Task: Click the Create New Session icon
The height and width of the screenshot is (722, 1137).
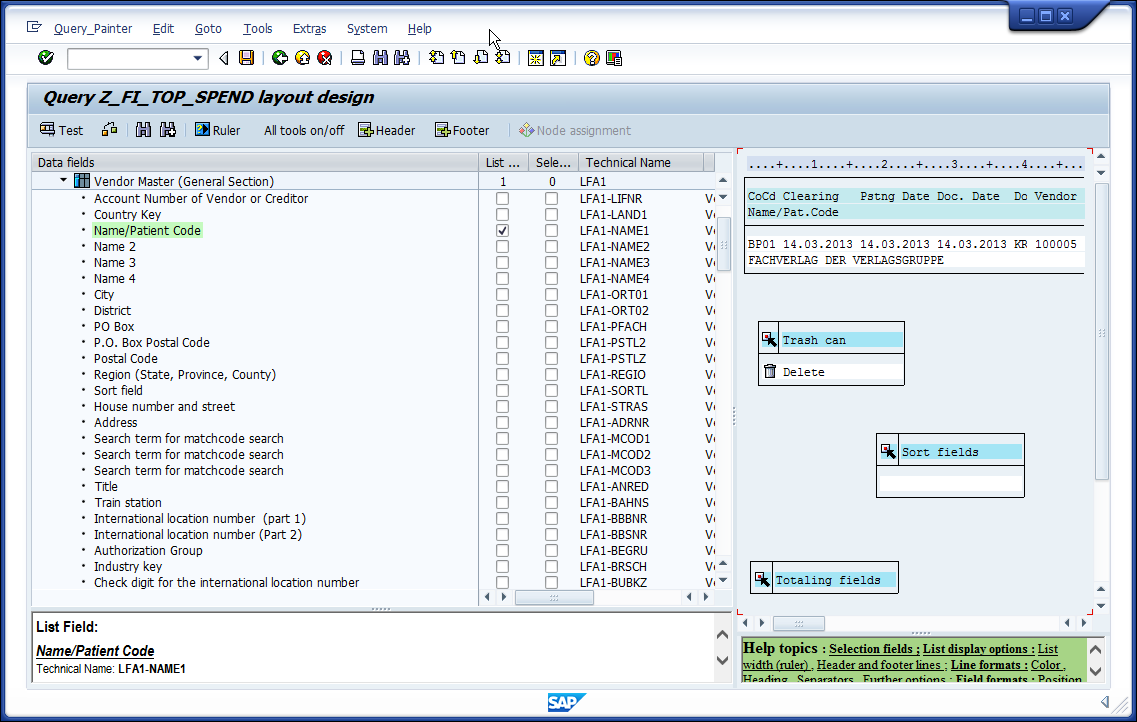Action: pos(536,58)
